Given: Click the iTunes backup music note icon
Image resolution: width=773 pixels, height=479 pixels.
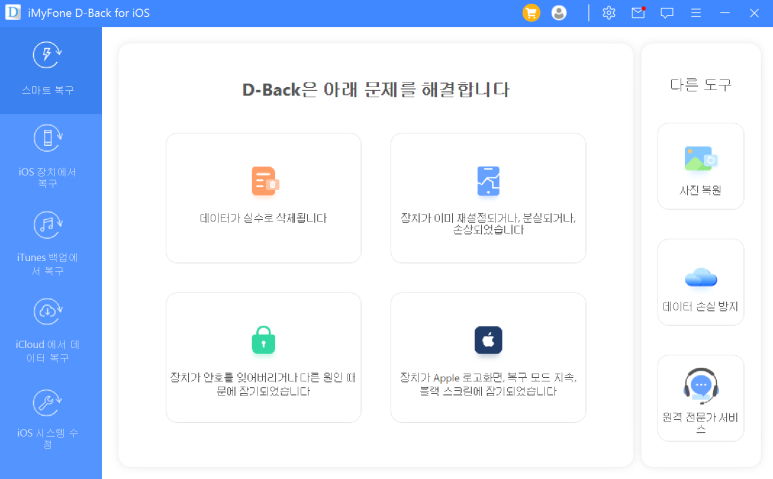Looking at the screenshot, I should tap(47, 225).
